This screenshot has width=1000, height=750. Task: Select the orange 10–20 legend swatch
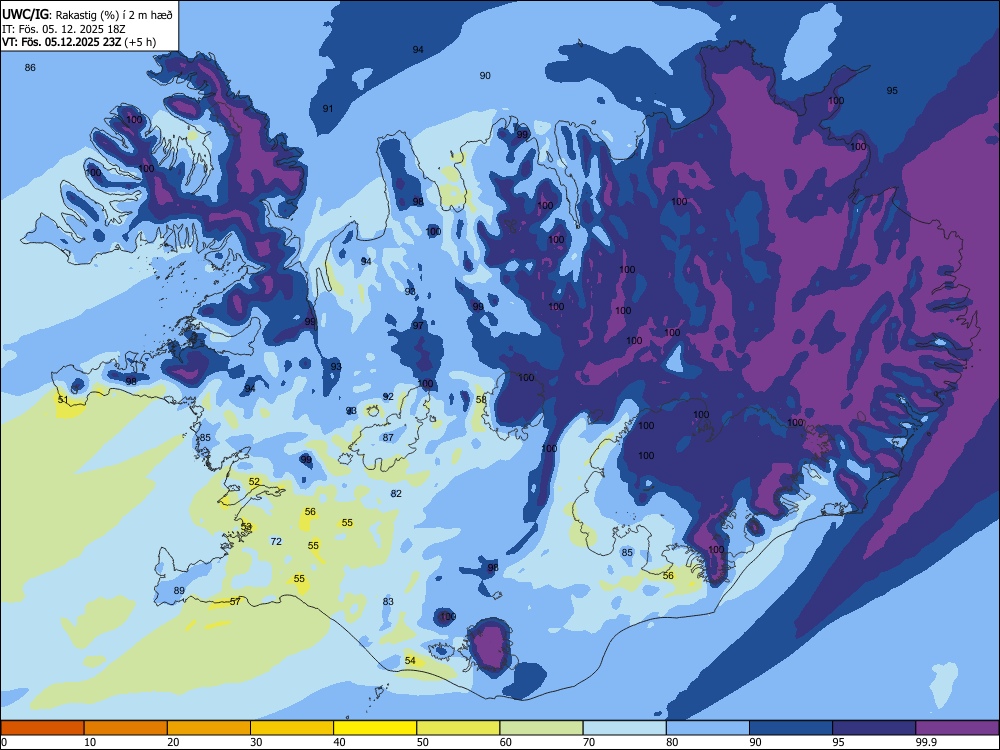point(126,728)
